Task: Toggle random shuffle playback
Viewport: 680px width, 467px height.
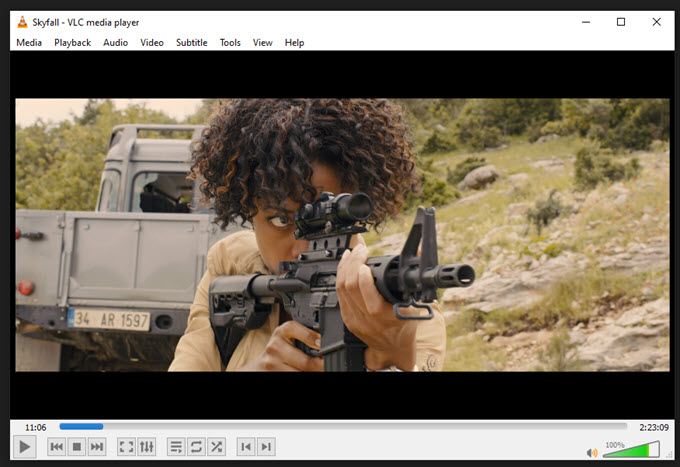Action: click(216, 447)
